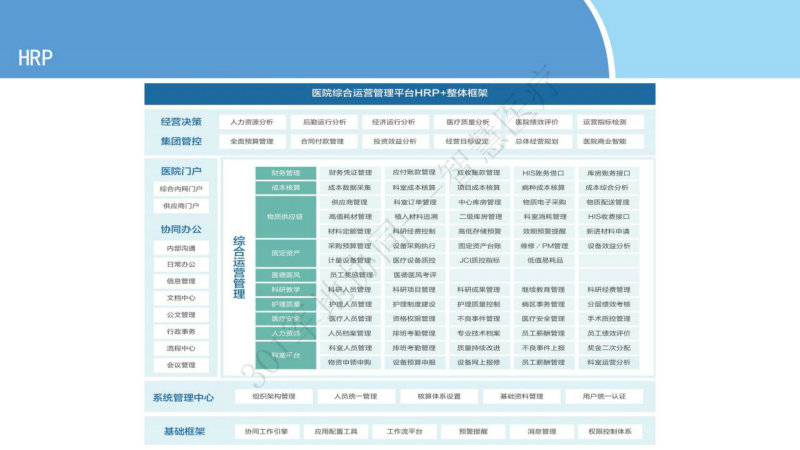Select the 投资效益分析 box
Viewport: 800px width, 450px height.
(x=394, y=141)
